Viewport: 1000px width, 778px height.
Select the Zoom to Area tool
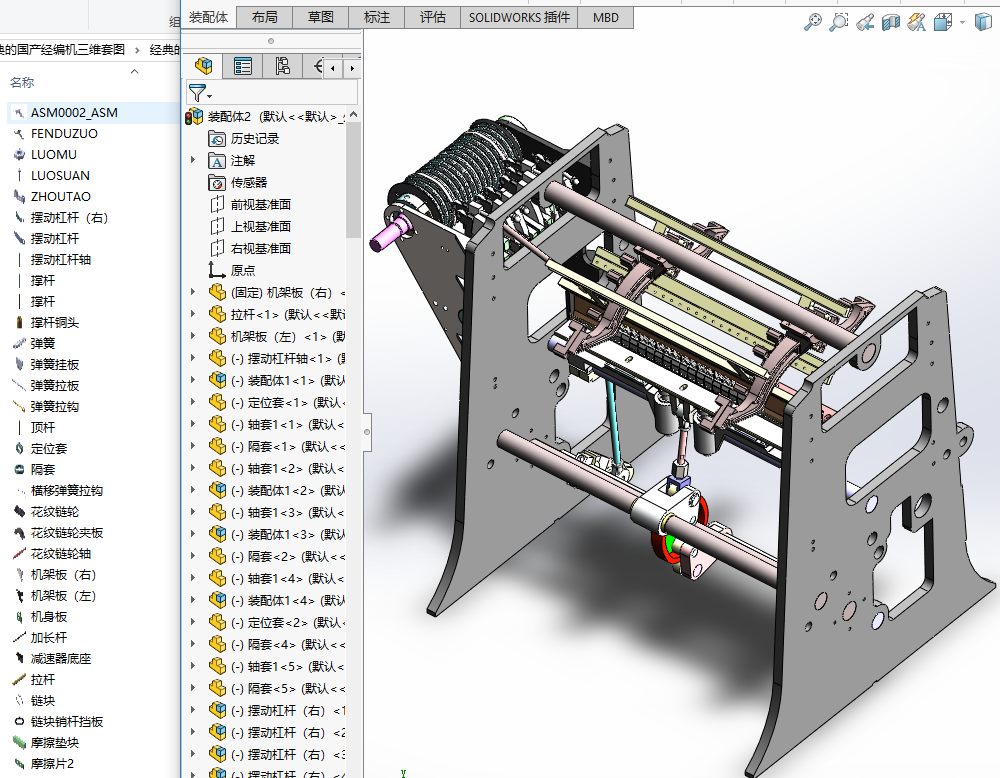(839, 21)
